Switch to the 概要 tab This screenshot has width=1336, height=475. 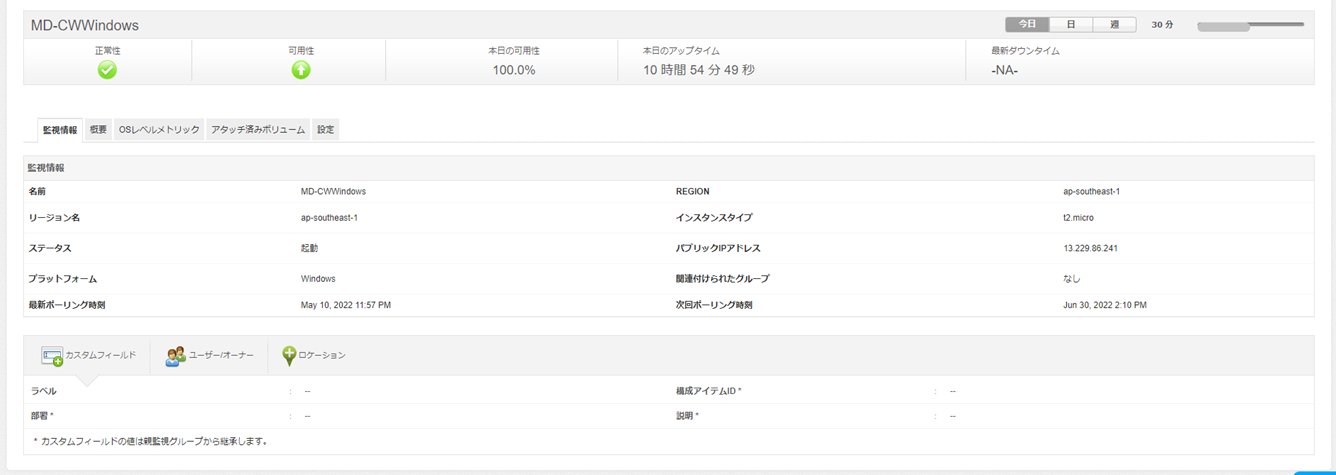click(x=98, y=130)
